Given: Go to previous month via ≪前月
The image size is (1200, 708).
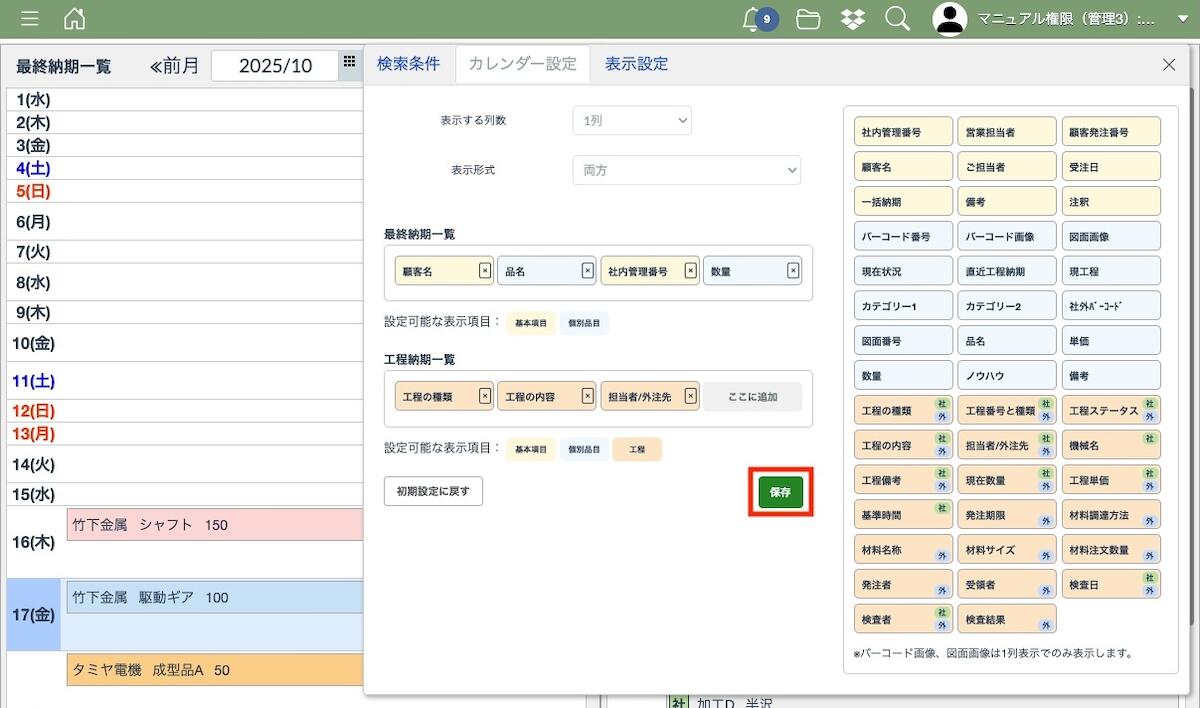Looking at the screenshot, I should [x=175, y=66].
